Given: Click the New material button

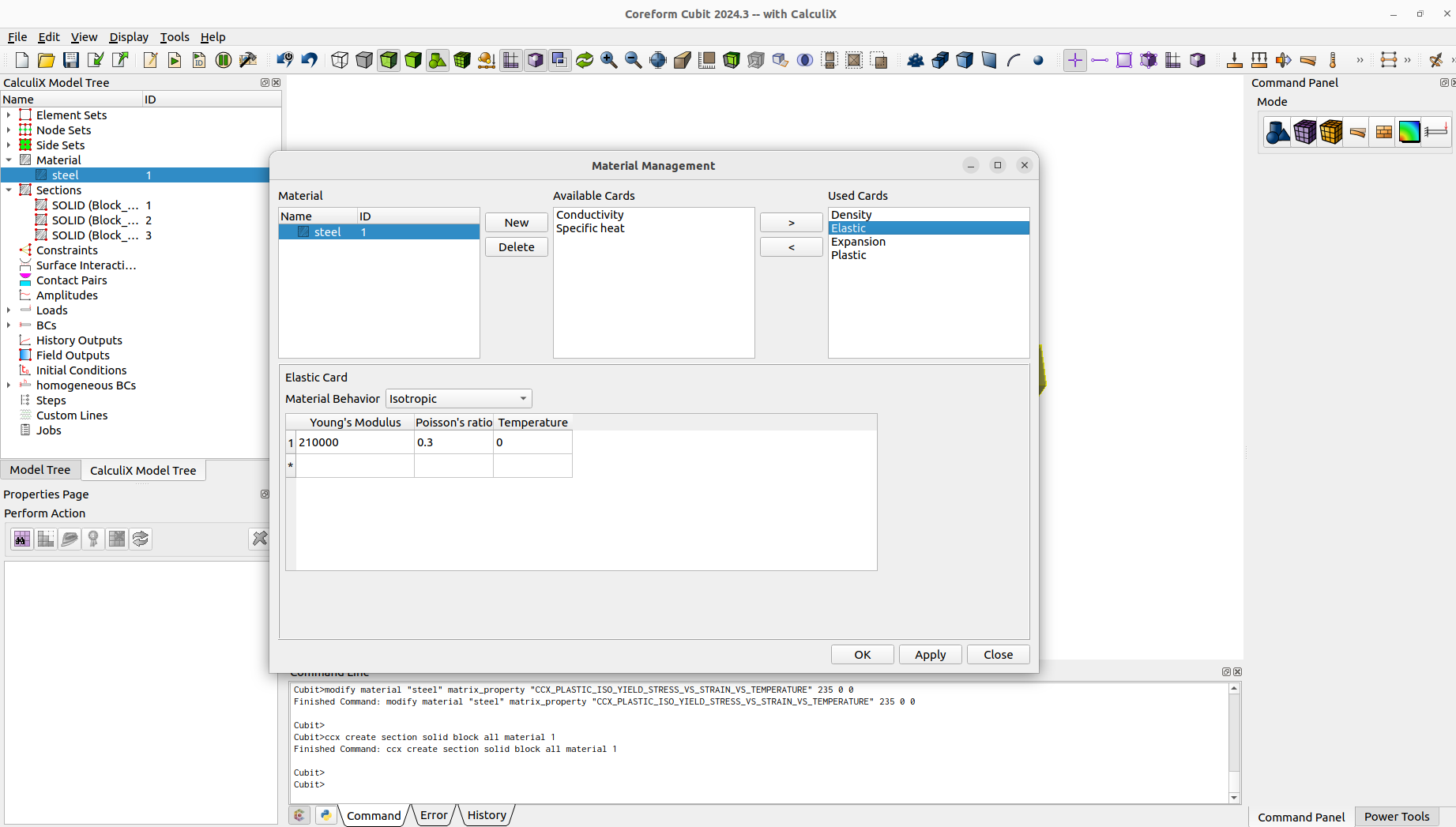Looking at the screenshot, I should point(516,222).
